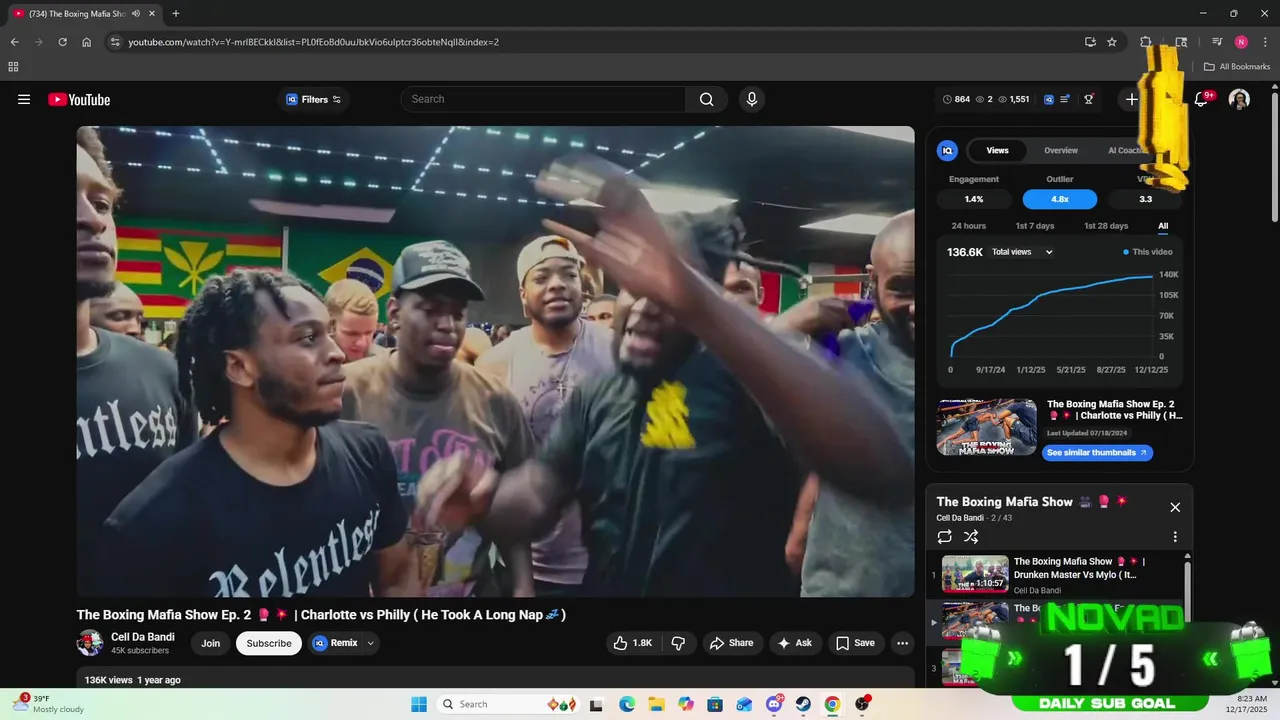Open Microsoft Edge from the taskbar
The height and width of the screenshot is (720, 1280).
[627, 704]
